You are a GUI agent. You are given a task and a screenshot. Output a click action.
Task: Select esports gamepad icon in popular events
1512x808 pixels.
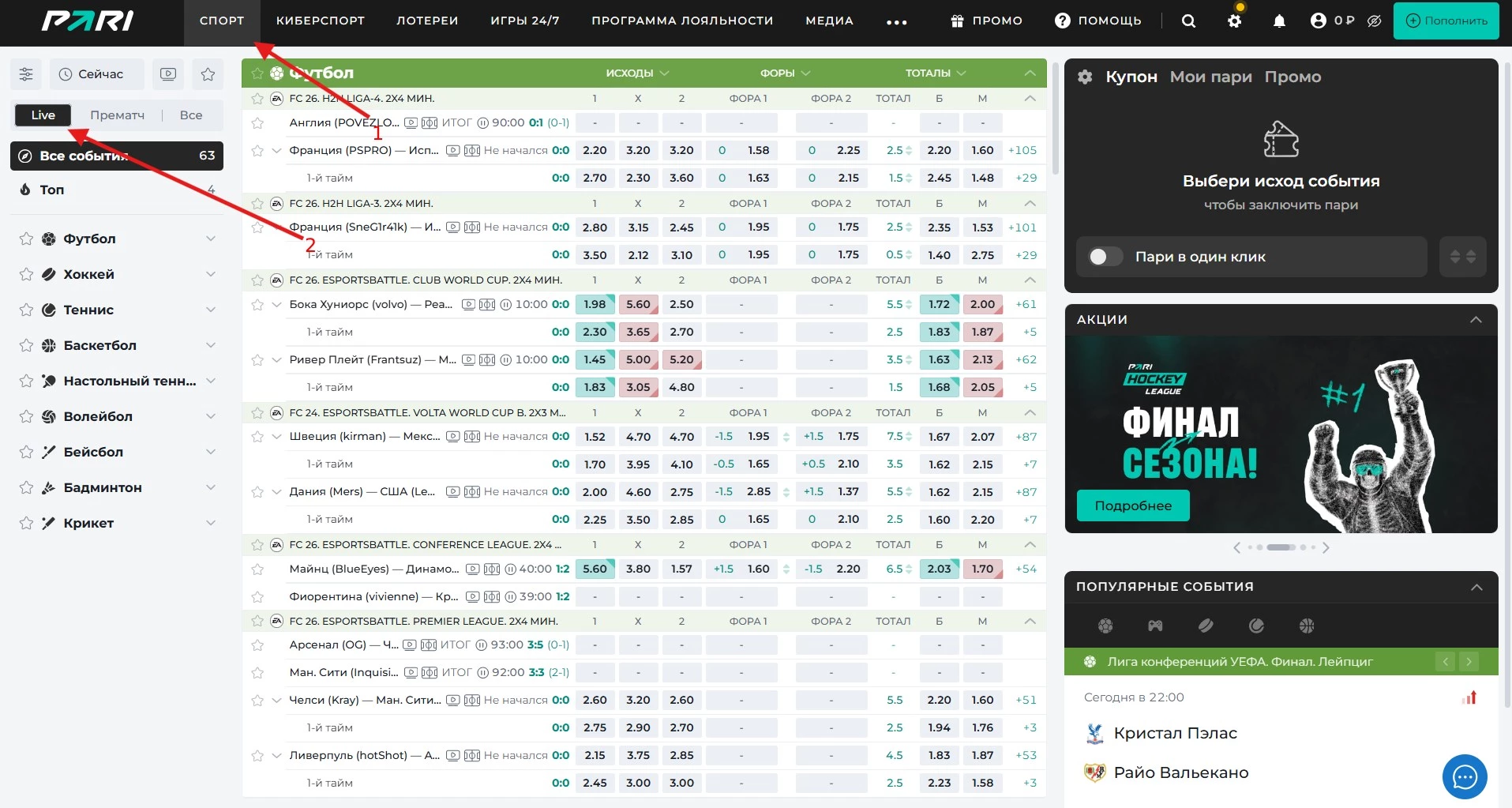(1155, 626)
